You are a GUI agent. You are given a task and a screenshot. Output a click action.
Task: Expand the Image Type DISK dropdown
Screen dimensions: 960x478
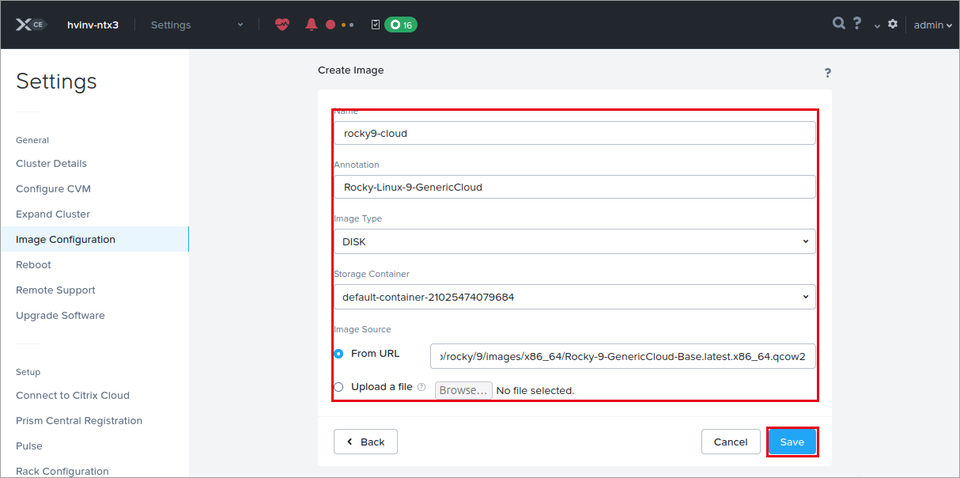coord(574,242)
